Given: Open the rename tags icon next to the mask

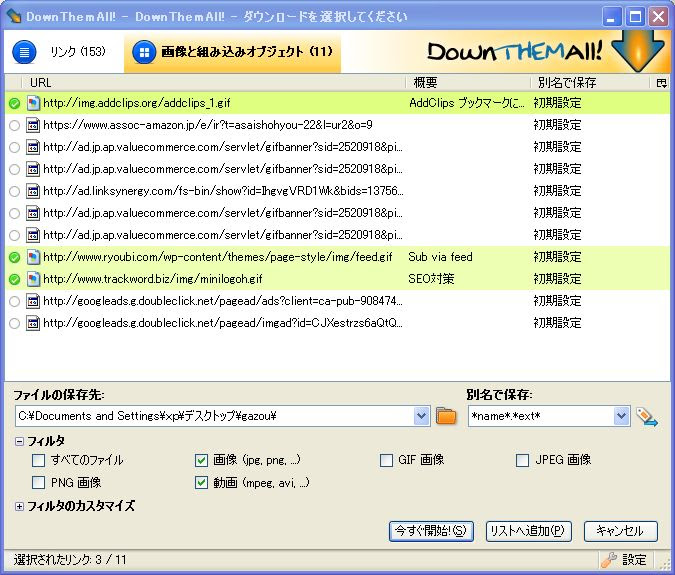Looking at the screenshot, I should pos(647,417).
